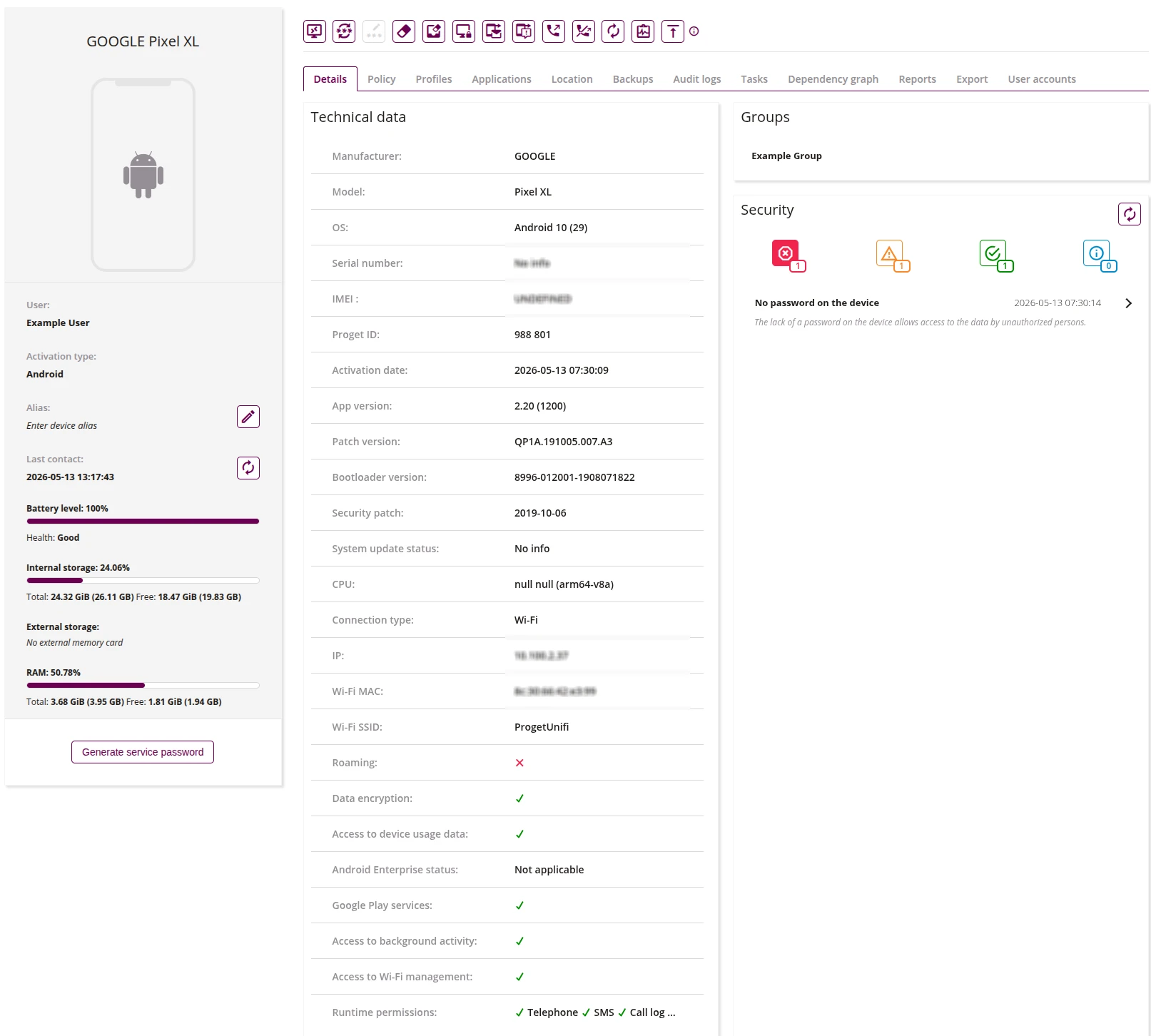1151x1036 pixels.
Task: Click the small info circle icon
Action: point(694,31)
